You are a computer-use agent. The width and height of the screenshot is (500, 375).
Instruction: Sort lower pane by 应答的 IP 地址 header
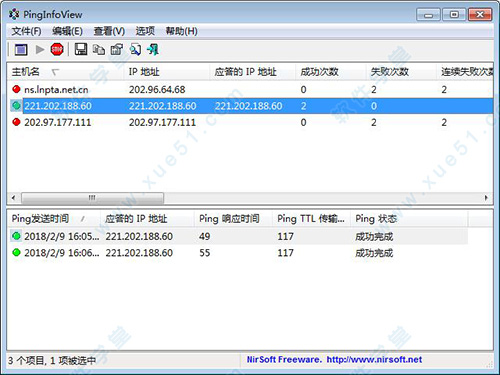(147, 219)
